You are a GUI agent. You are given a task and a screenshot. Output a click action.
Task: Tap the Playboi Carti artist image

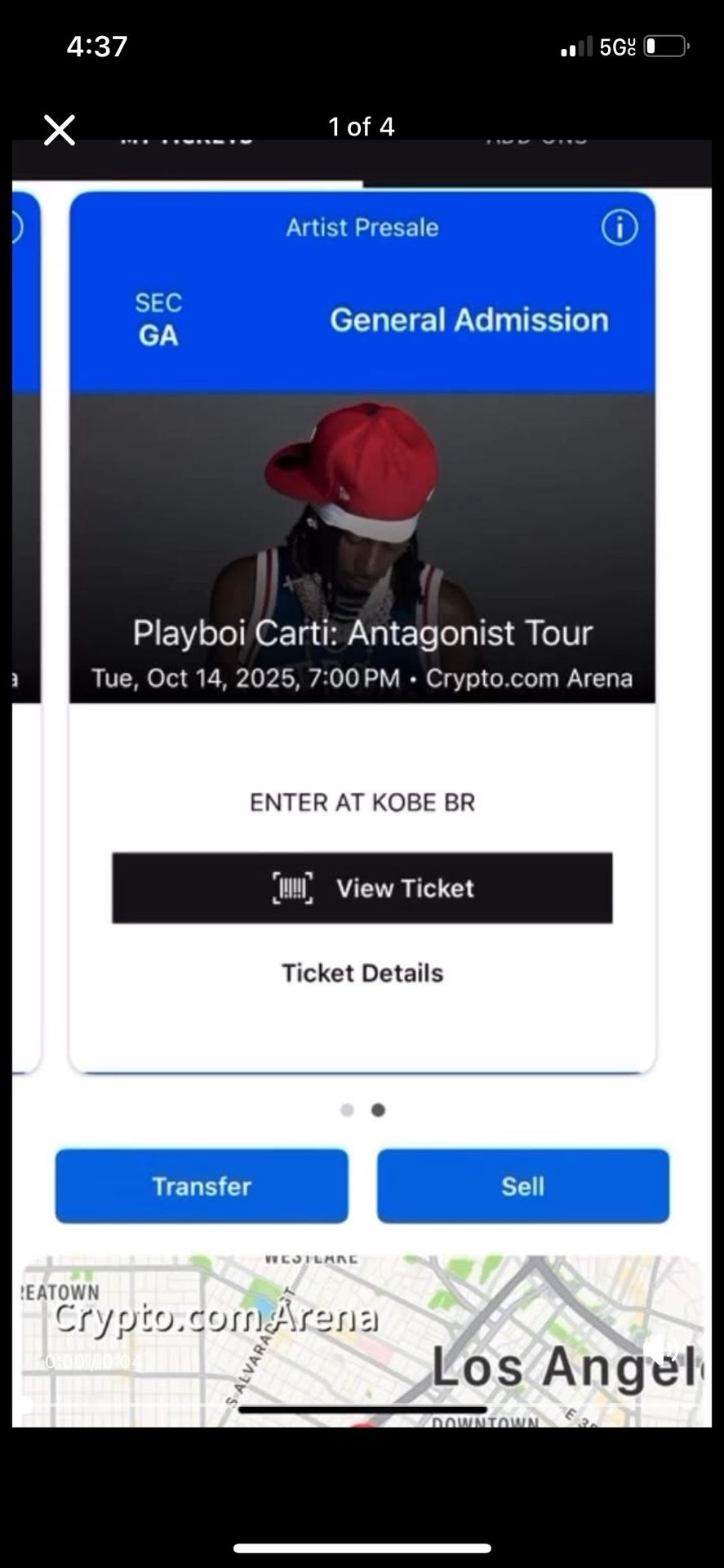click(362, 548)
